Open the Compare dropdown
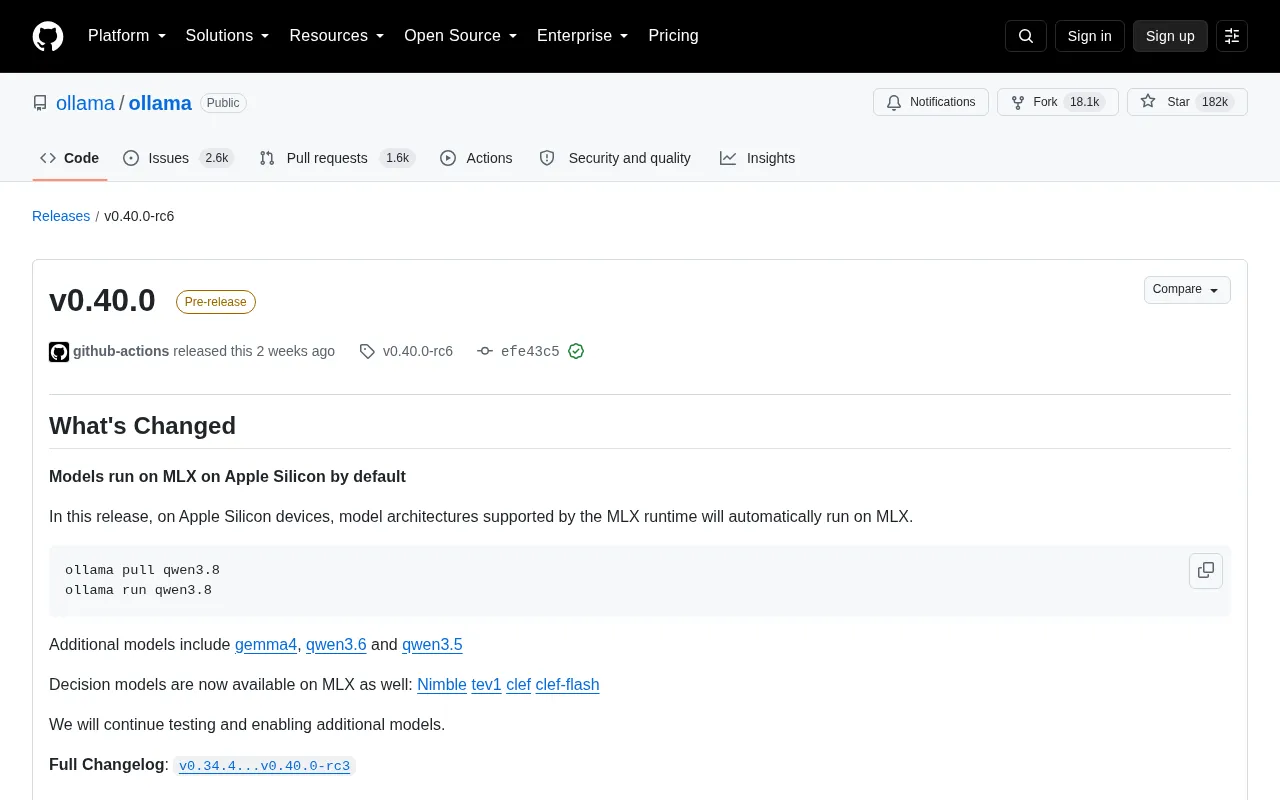 click(x=1187, y=290)
